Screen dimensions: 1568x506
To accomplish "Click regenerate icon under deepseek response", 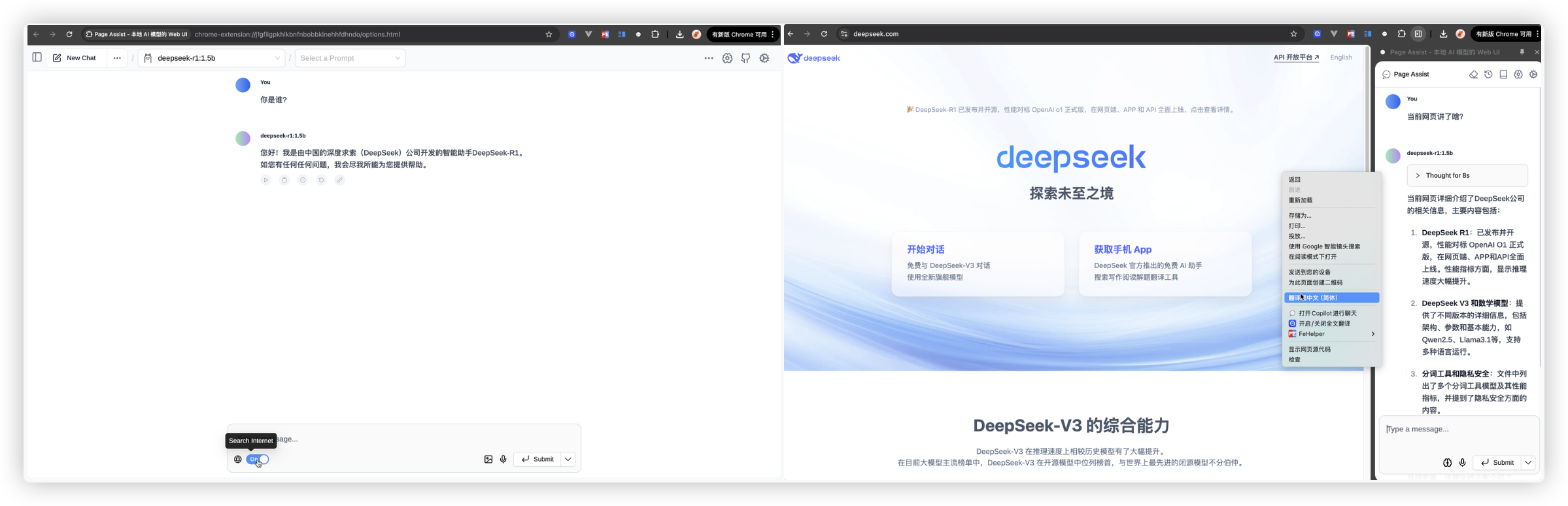I will click(321, 180).
